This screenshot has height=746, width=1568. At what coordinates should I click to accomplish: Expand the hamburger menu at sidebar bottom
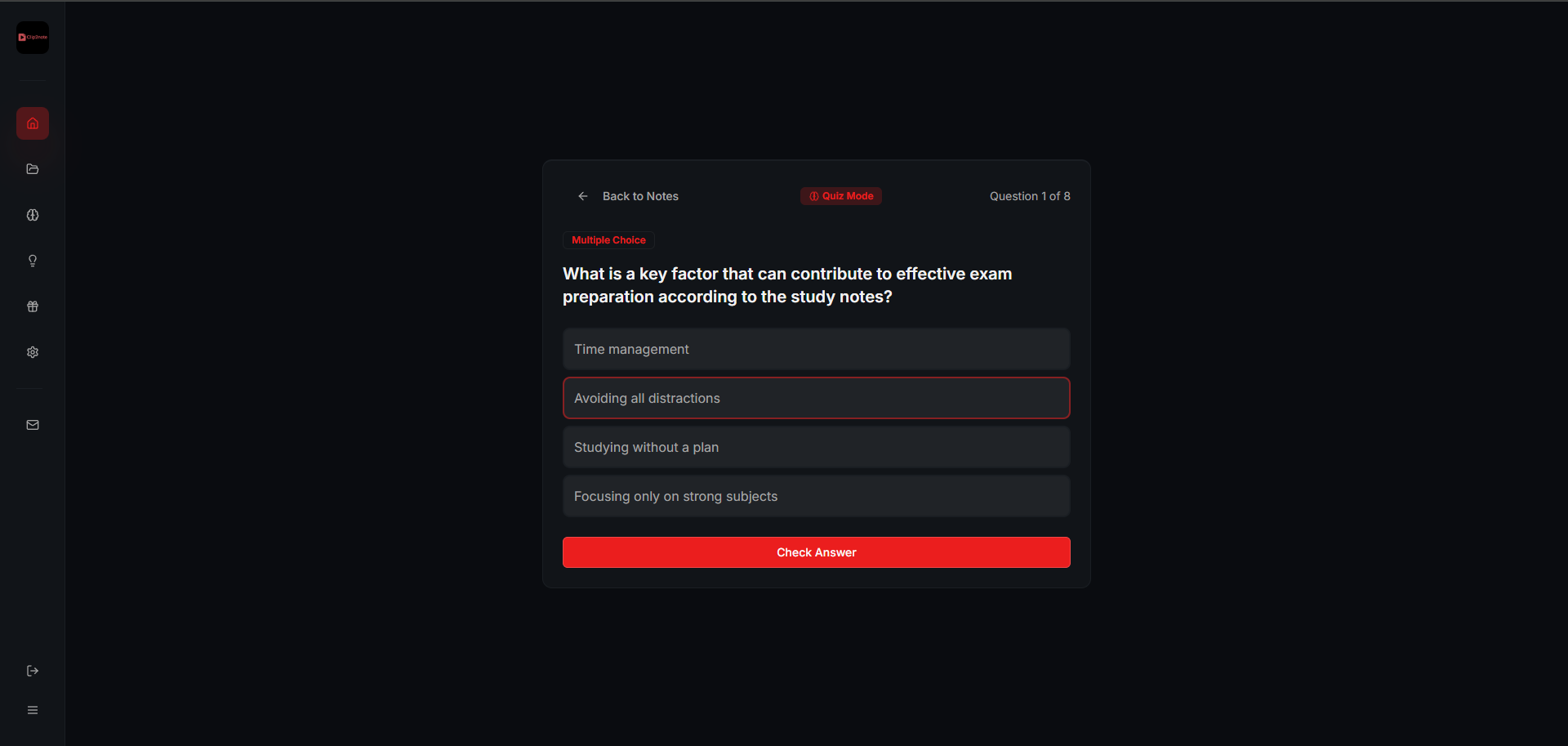tap(33, 710)
